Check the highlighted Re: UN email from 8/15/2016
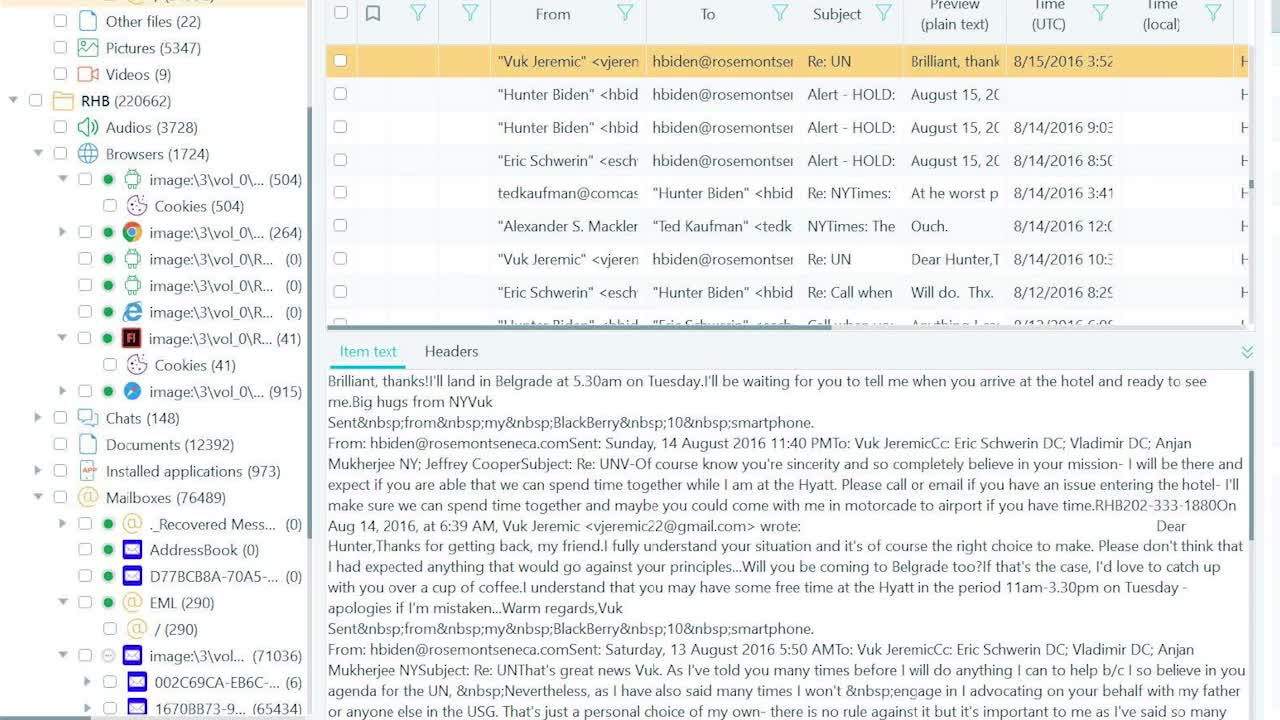1280x720 pixels. click(x=340, y=61)
